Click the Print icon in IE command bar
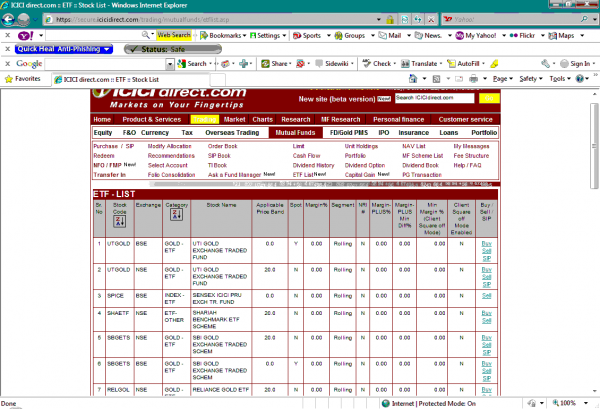Image resolution: width=600 pixels, height=409 pixels. (474, 79)
